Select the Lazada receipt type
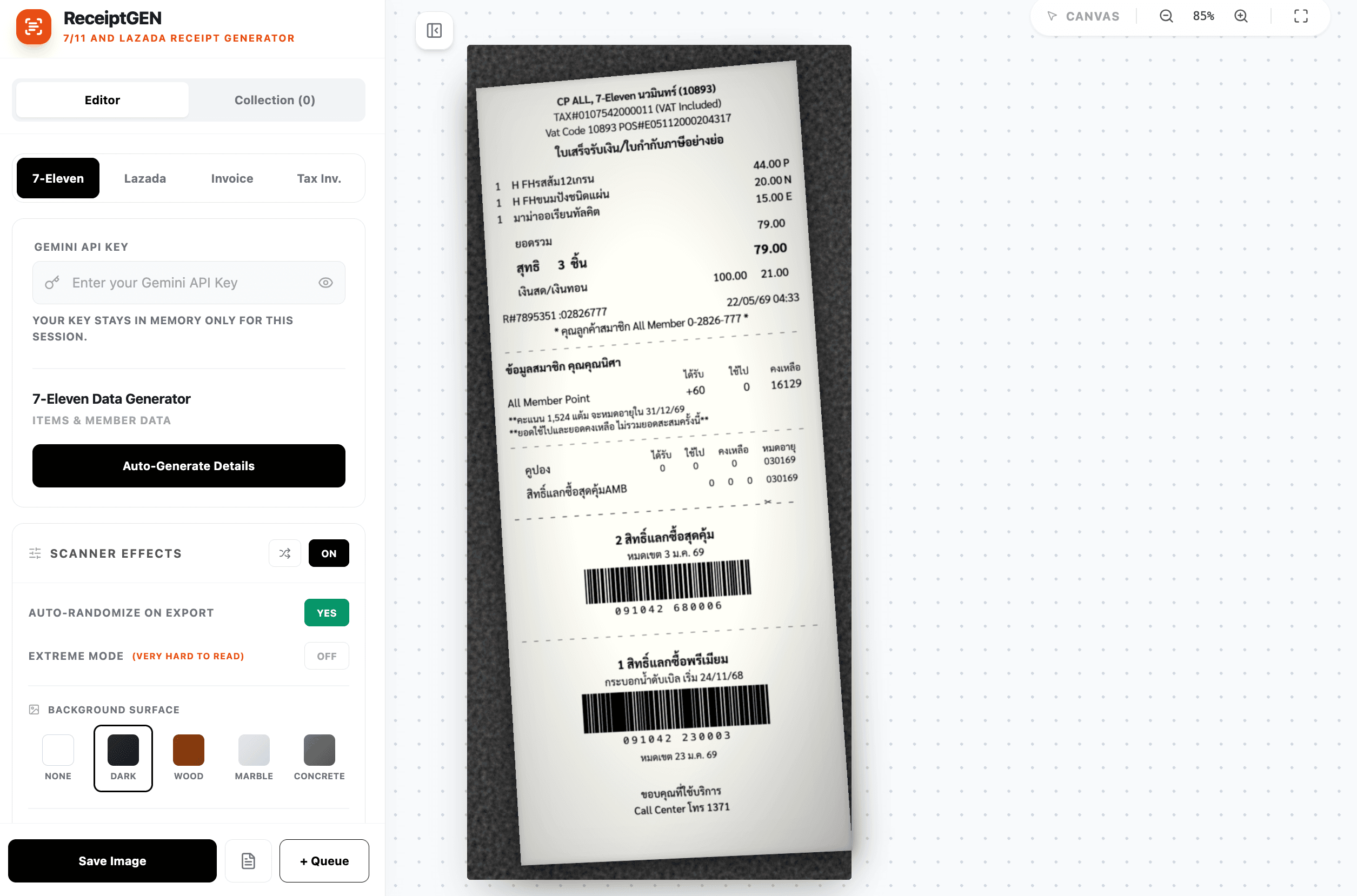1357x896 pixels. (x=145, y=178)
